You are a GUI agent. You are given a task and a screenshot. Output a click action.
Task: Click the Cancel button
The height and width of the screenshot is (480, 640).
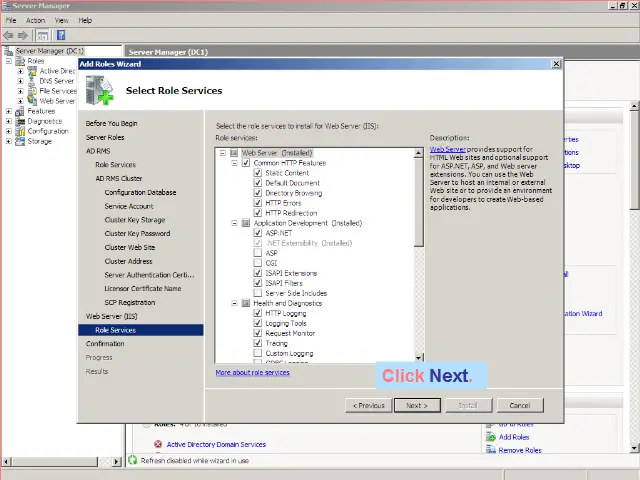point(520,405)
